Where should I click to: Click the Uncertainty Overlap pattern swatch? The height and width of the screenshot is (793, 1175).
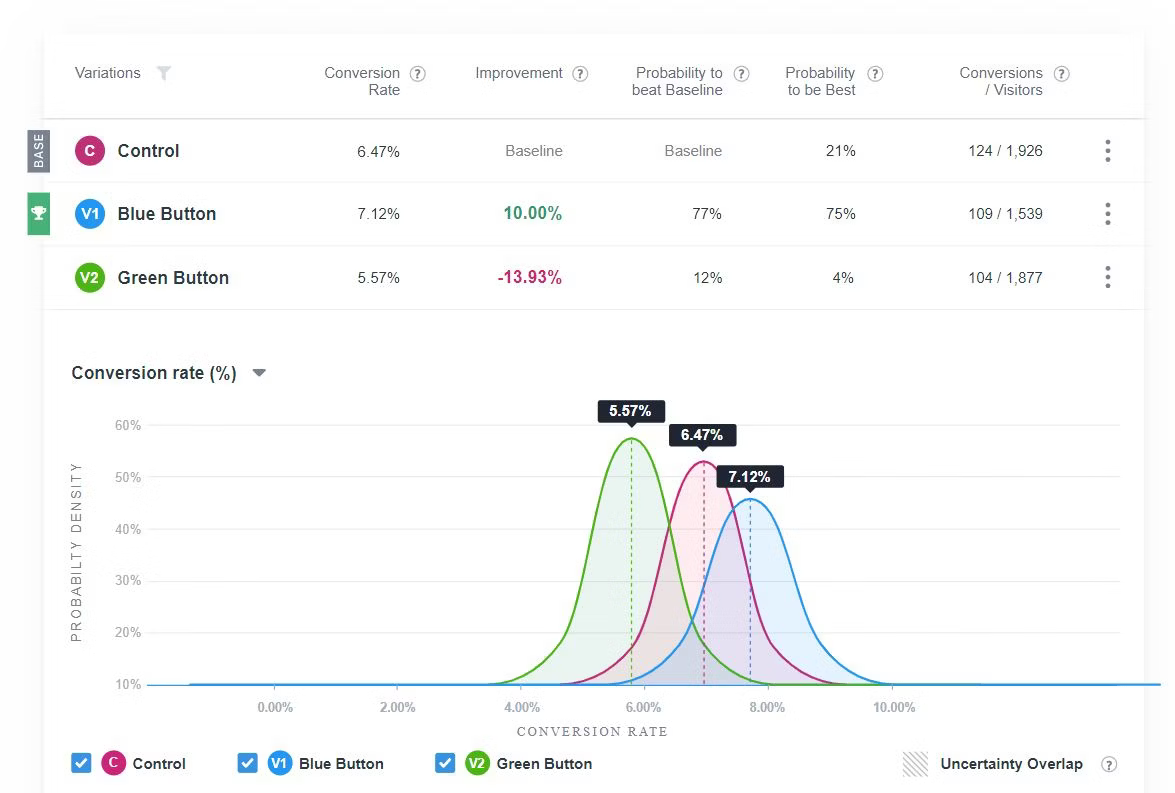coord(915,763)
